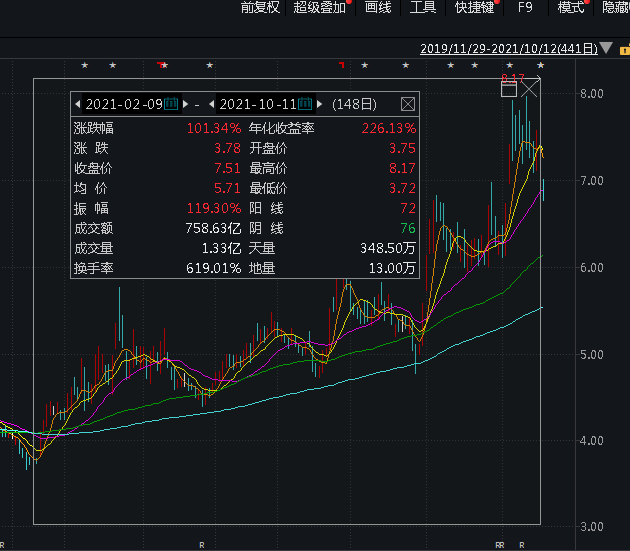Click the rightmost star marker above chart
630x551 pixels.
[x=541, y=66]
